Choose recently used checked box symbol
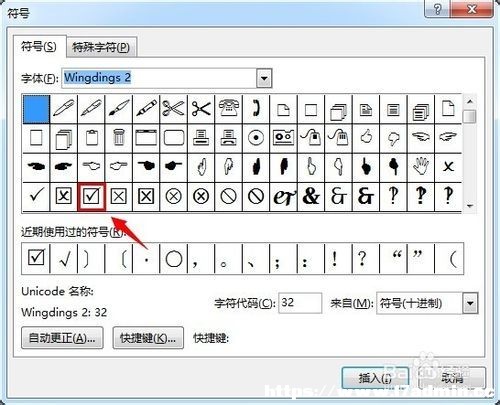The width and height of the screenshot is (500, 405). coord(36,258)
